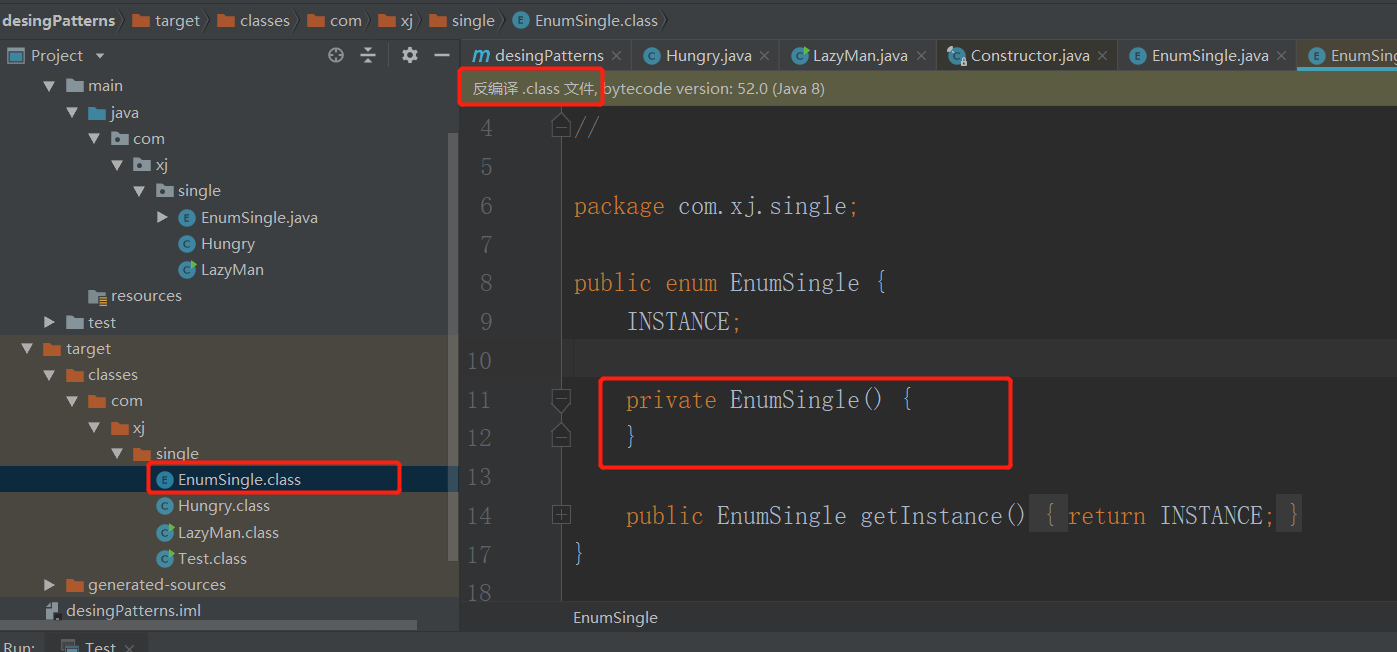Unfold the getInstance() method at line 14

[x=561, y=515]
